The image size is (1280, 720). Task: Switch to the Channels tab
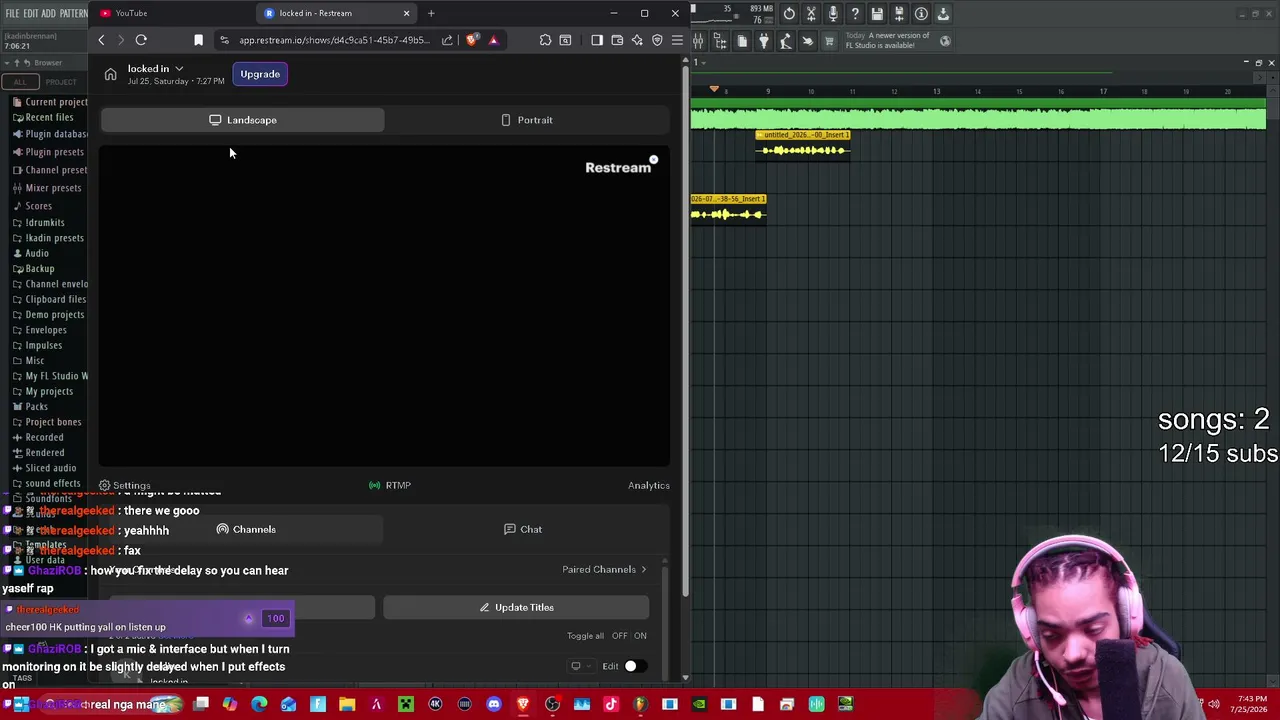(x=246, y=529)
